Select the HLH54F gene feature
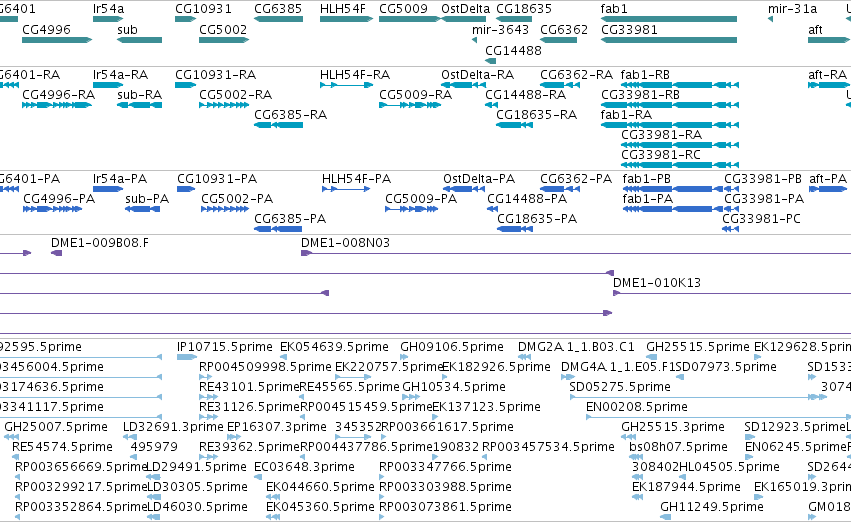 coord(346,19)
